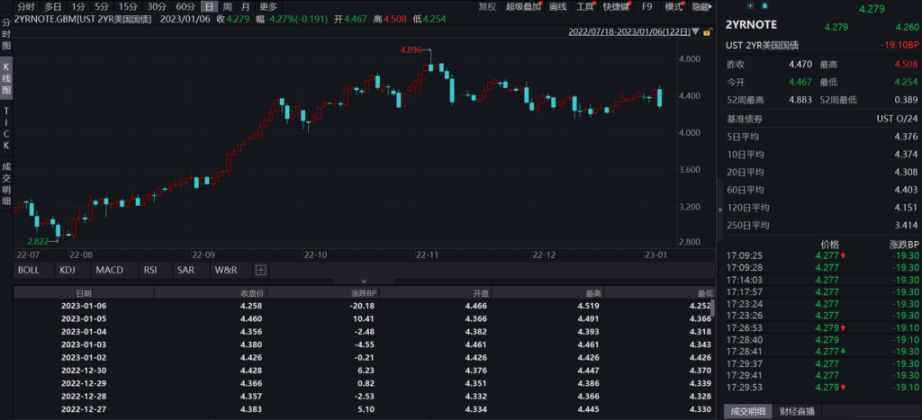922x420 pixels.
Task: Select the 分时图 side tab
Action: tap(6, 32)
